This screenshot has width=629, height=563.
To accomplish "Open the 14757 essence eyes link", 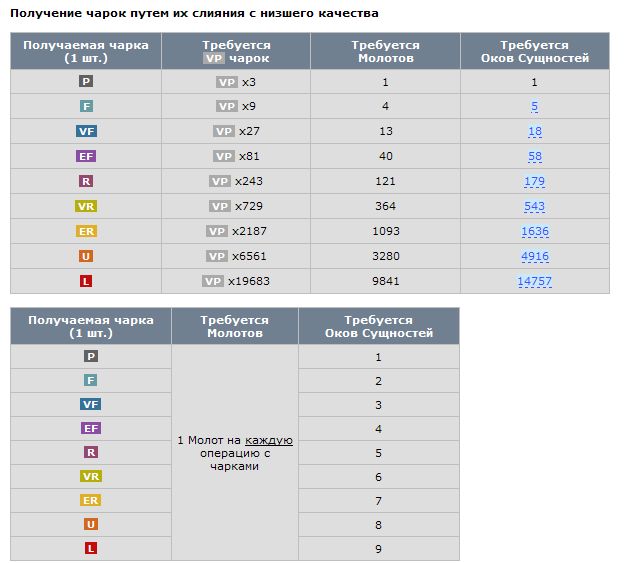I will [534, 281].
